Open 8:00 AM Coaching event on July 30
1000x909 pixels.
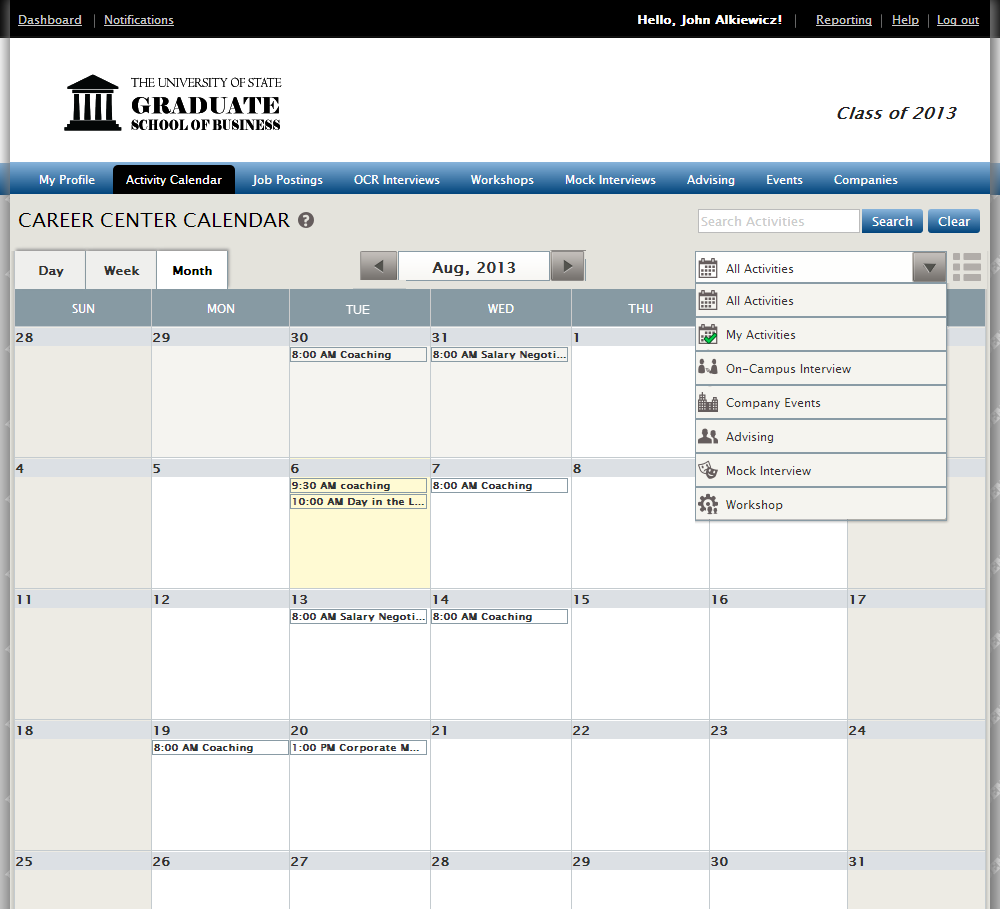pos(358,355)
